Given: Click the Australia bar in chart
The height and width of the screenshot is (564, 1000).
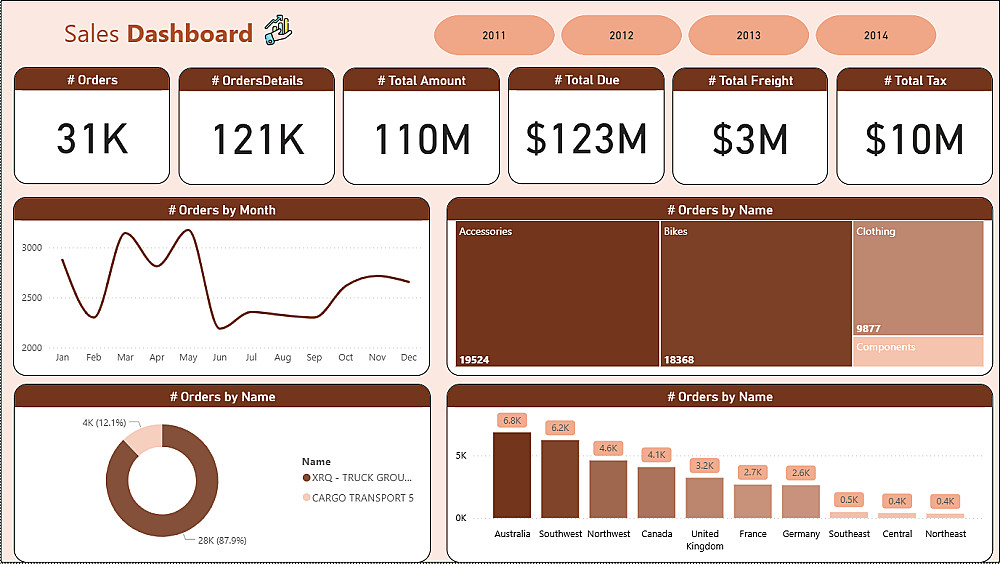Looking at the screenshot, I should (511, 475).
